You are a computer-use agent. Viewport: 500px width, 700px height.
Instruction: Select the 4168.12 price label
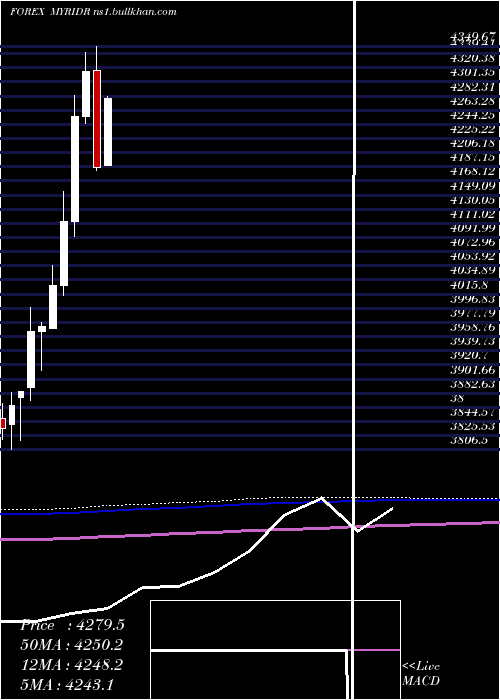click(x=473, y=171)
